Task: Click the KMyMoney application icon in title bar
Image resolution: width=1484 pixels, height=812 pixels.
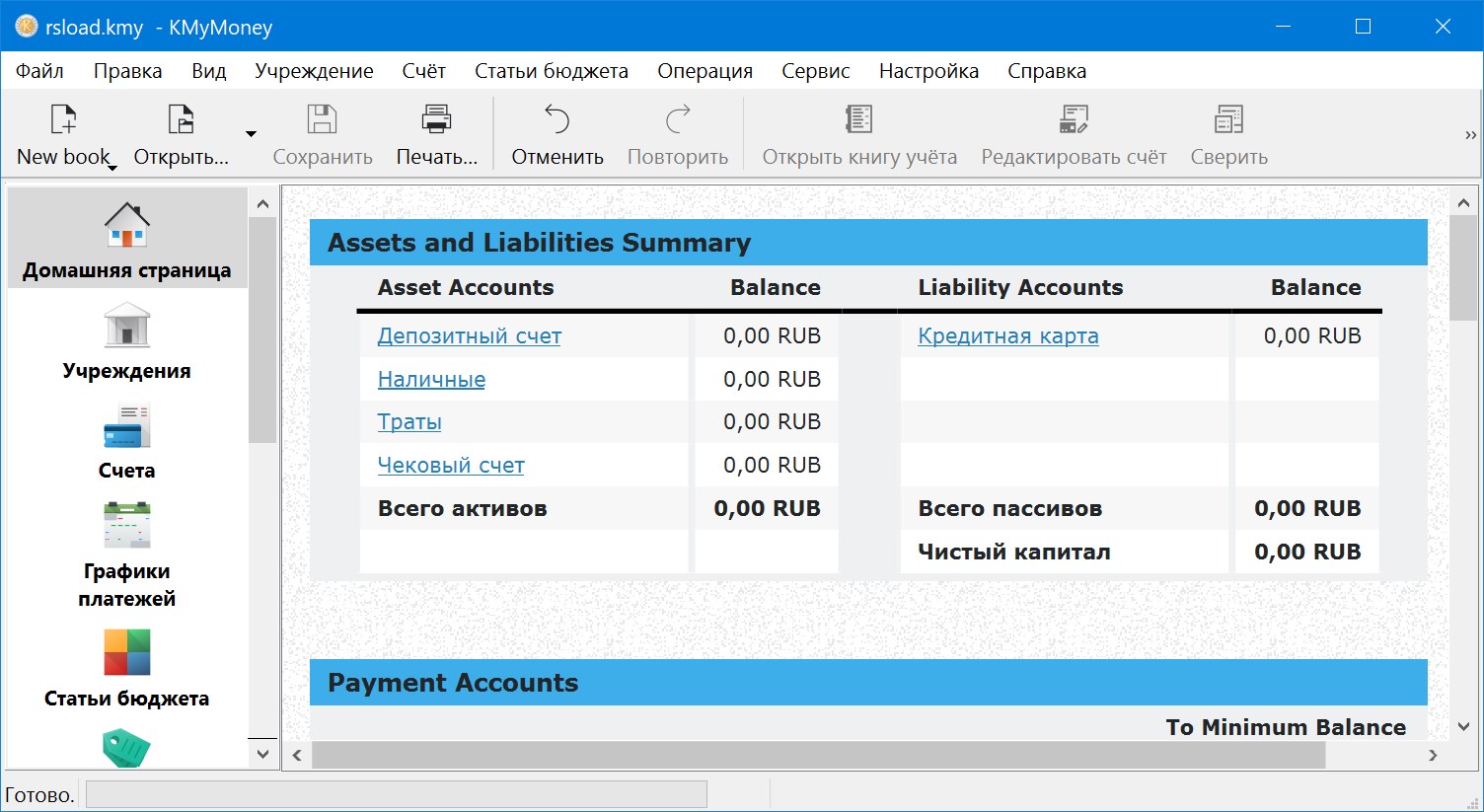Action: [27, 27]
